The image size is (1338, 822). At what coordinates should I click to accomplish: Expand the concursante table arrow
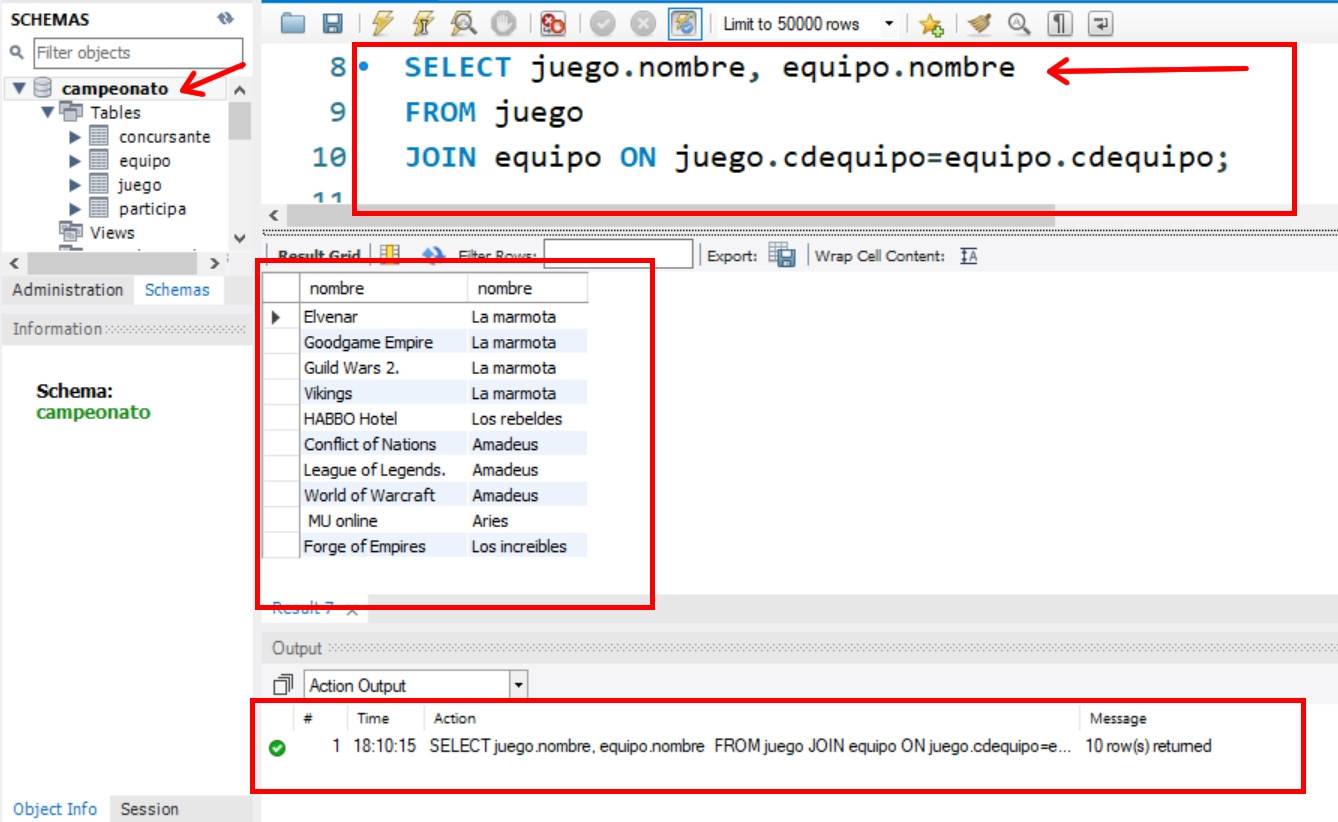75,137
